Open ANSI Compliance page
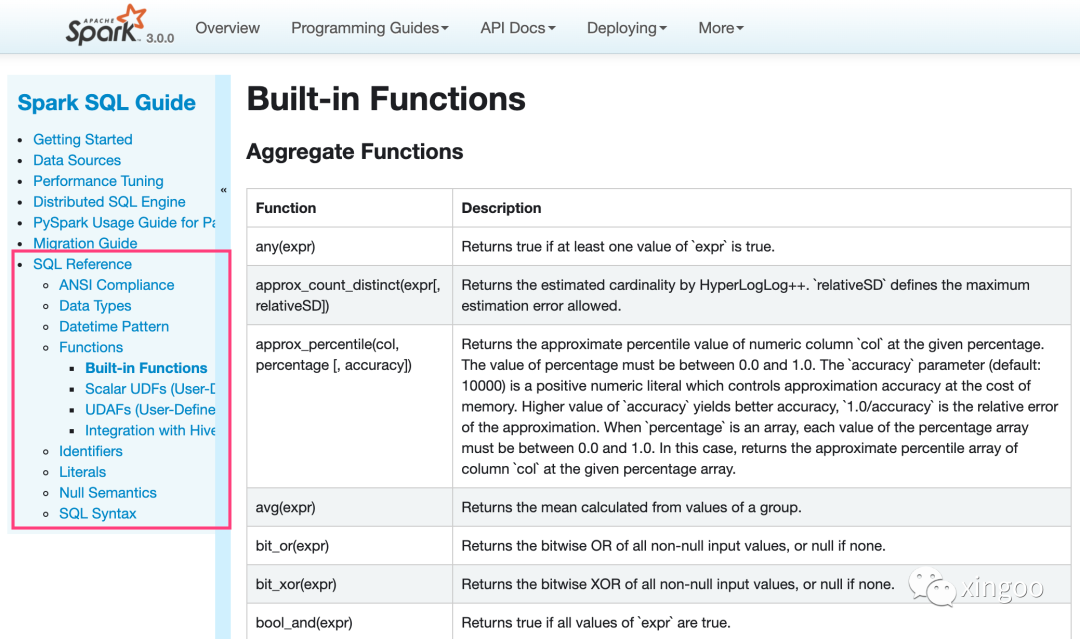Screen dimensions: 1080x639 [x=116, y=285]
